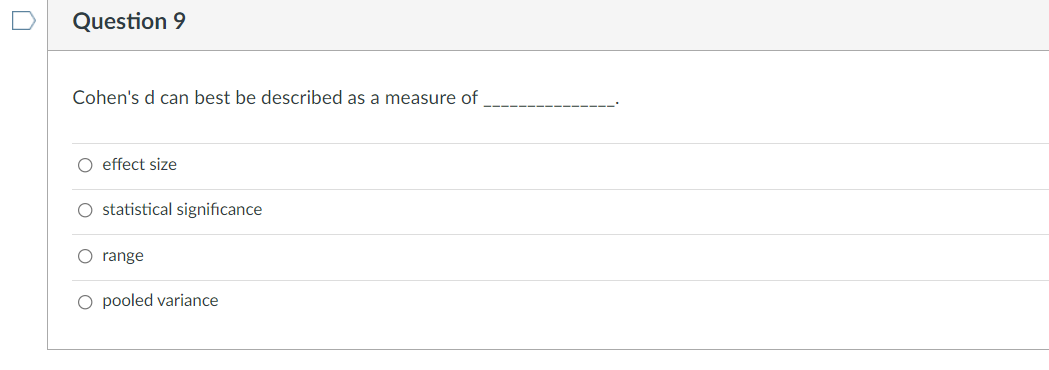Mark 'pooled variance' radio circle
Screen dimensions: 1049x370
(85, 302)
